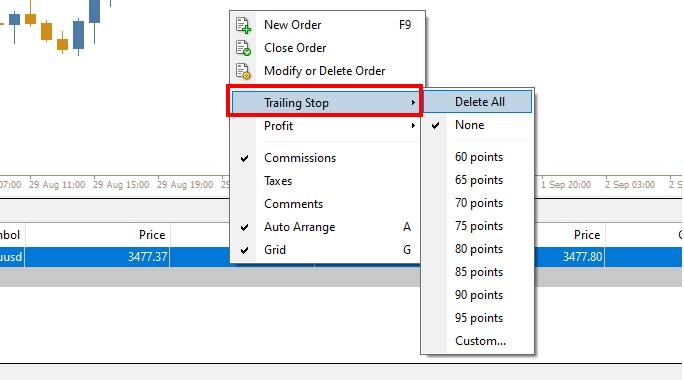Open Custom... trailing stop dialog

pos(478,341)
